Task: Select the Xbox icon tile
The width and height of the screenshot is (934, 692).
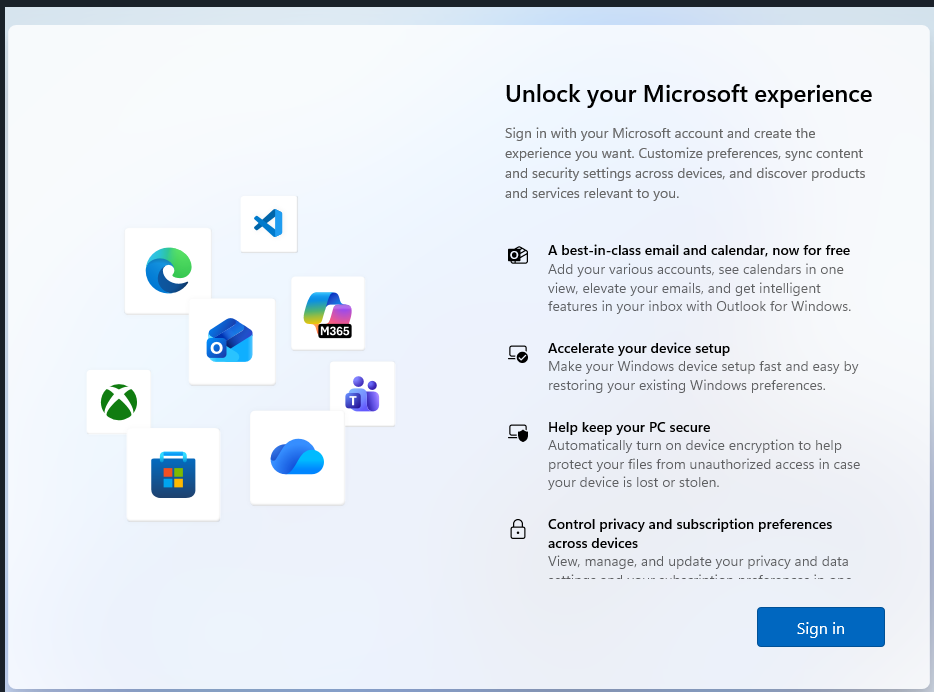Action: (x=118, y=402)
